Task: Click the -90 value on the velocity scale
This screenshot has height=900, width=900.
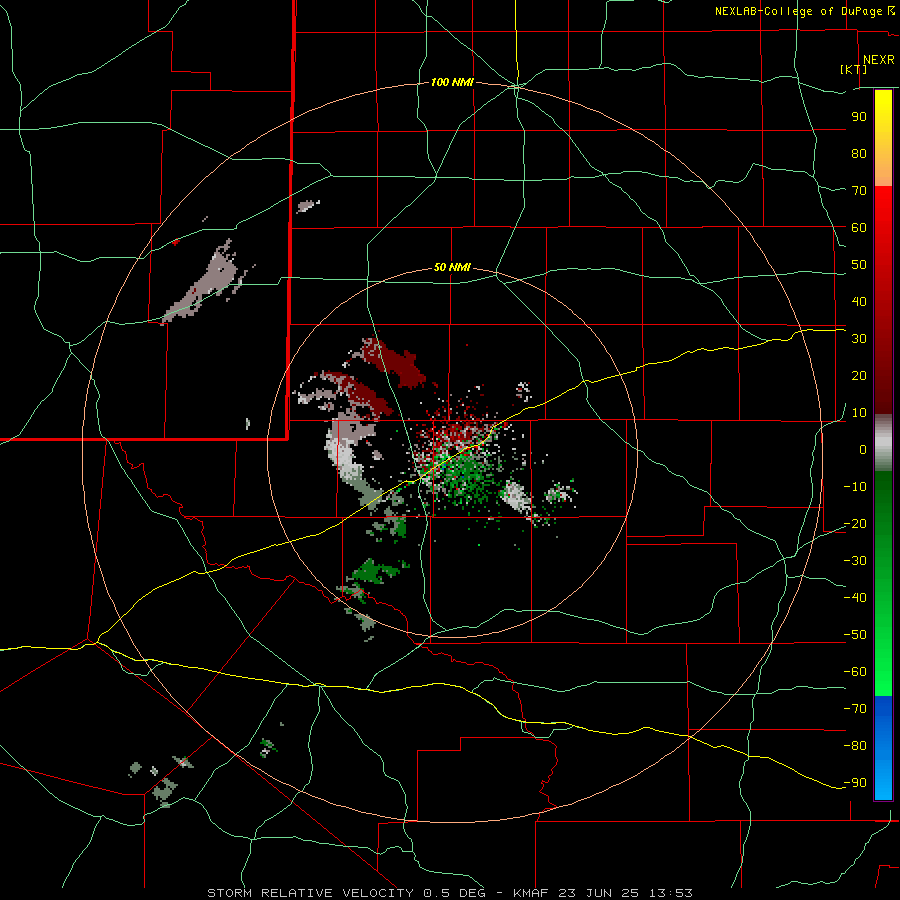Action: click(855, 782)
